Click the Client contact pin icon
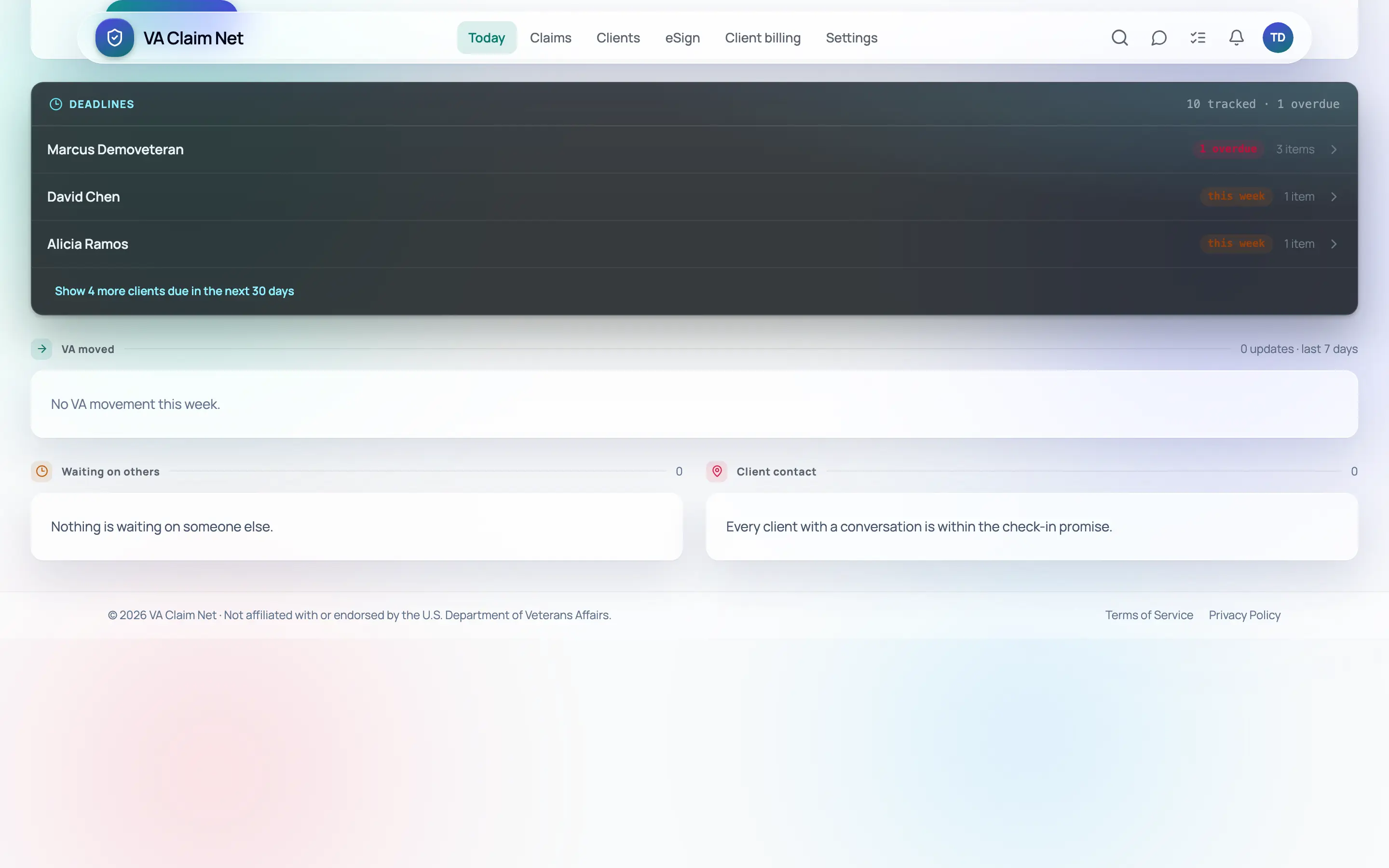This screenshot has width=1389, height=868. [717, 471]
